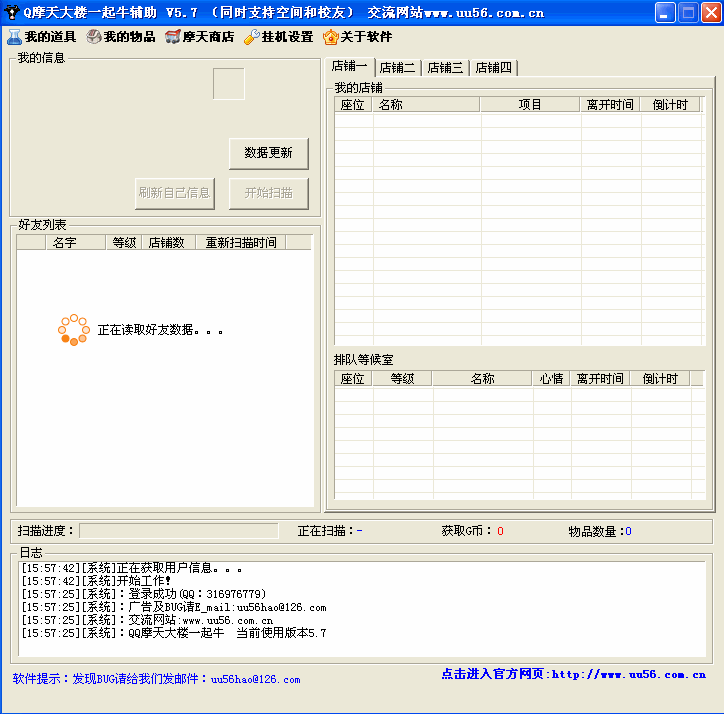
Task: Click the icon beside 我的物品
Action: [94, 37]
